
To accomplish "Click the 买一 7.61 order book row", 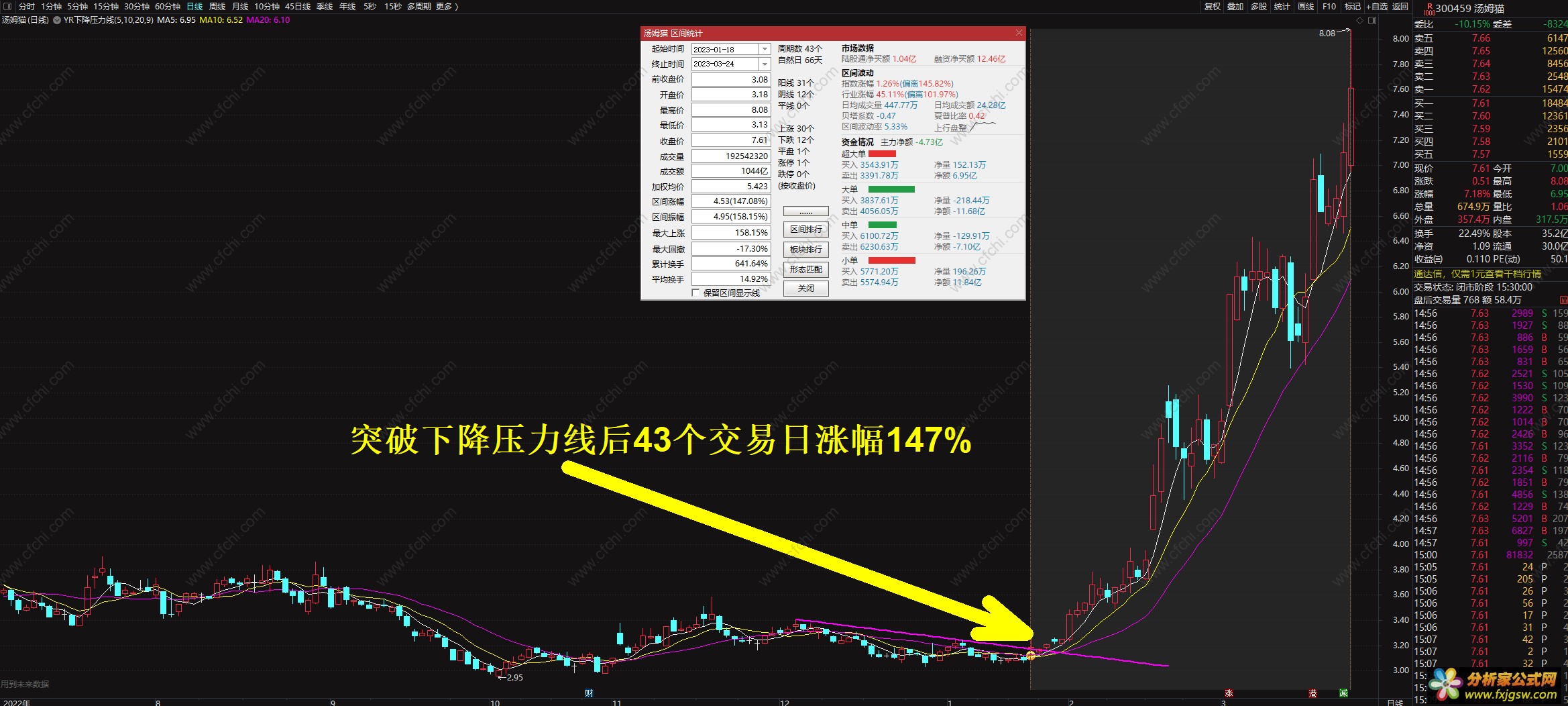I will 1491,103.
